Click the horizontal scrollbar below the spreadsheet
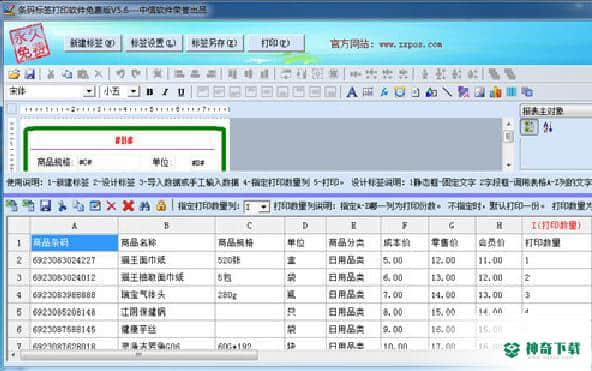592x371 pixels. click(x=140, y=355)
